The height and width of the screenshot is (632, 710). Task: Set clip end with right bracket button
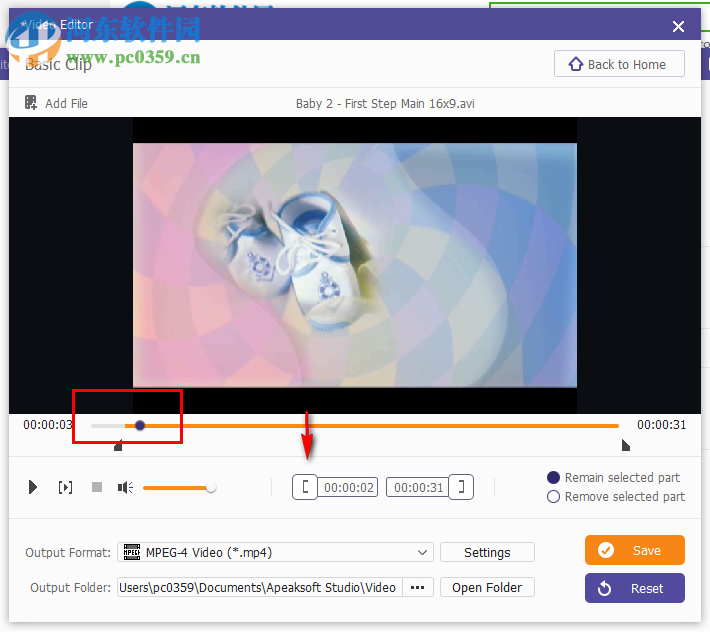(461, 487)
